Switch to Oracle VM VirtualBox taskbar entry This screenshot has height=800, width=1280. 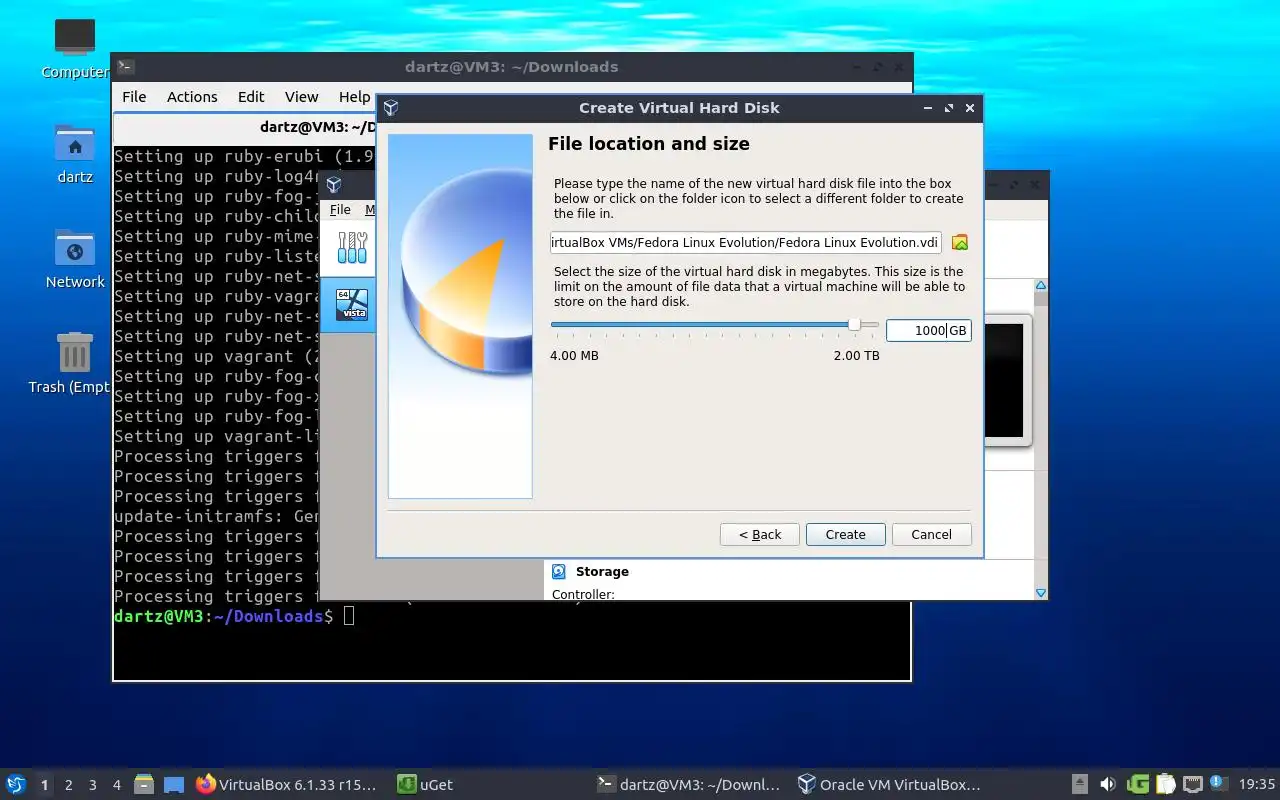tap(889, 785)
